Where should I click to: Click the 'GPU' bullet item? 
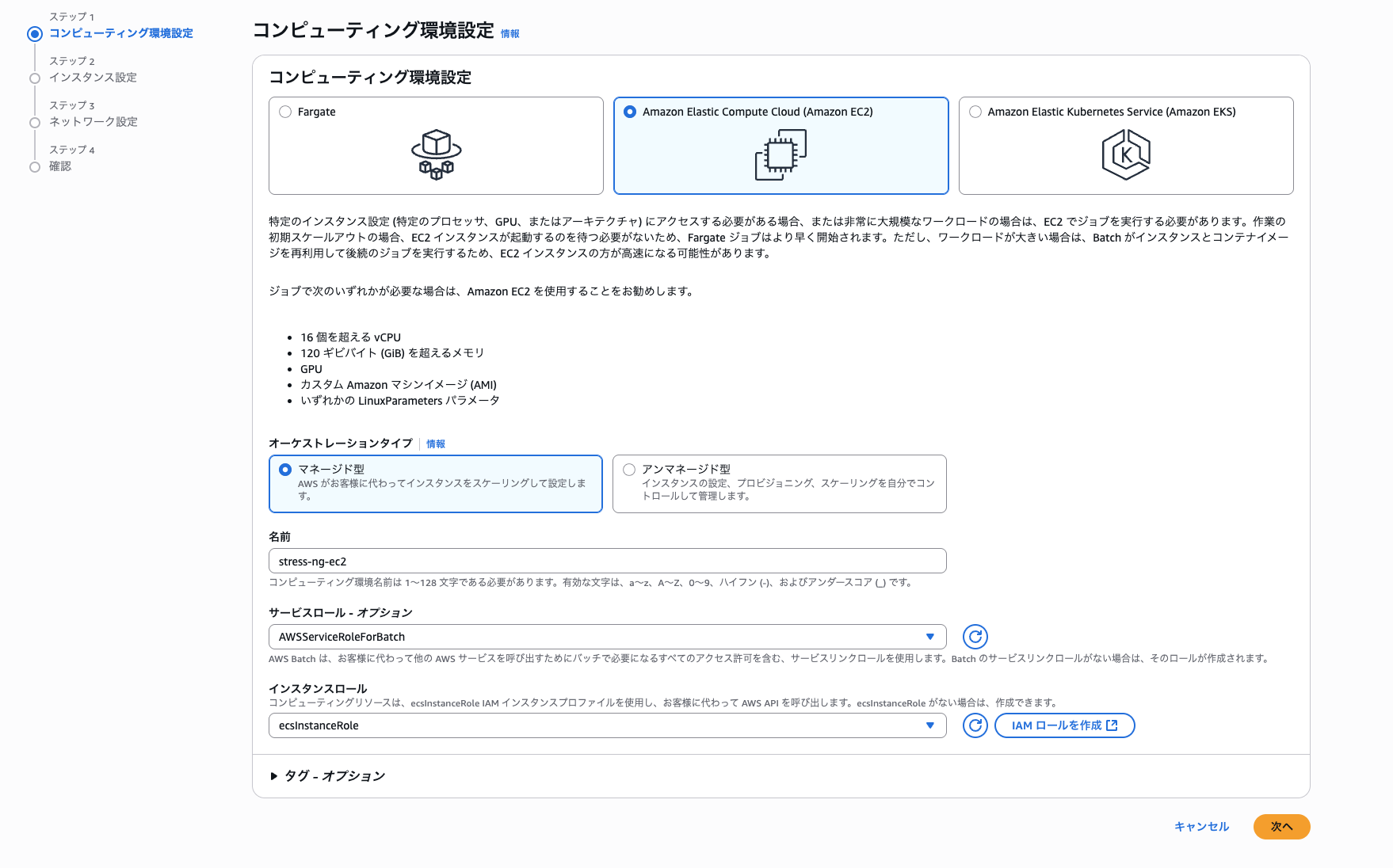pyautogui.click(x=311, y=369)
